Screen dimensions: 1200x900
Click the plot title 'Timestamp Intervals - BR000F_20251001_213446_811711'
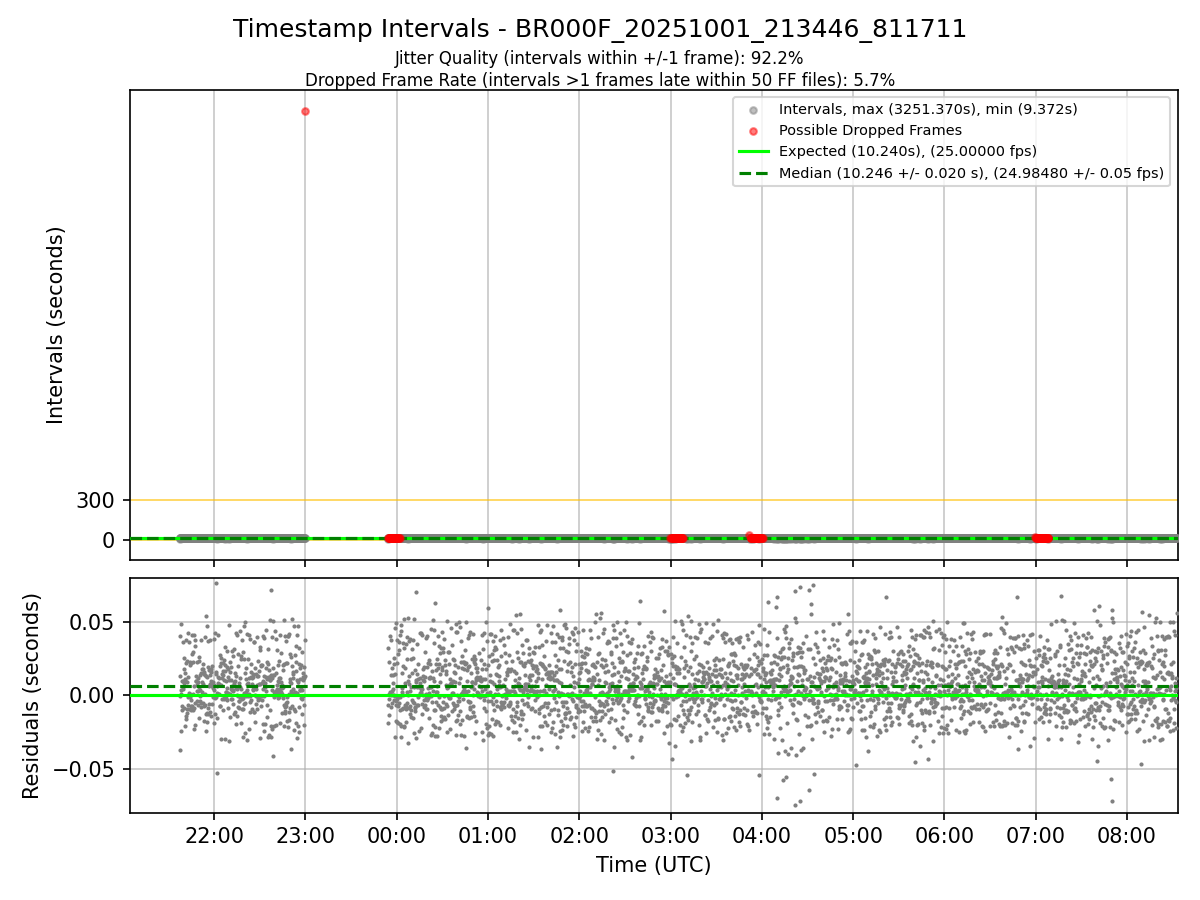(x=600, y=29)
